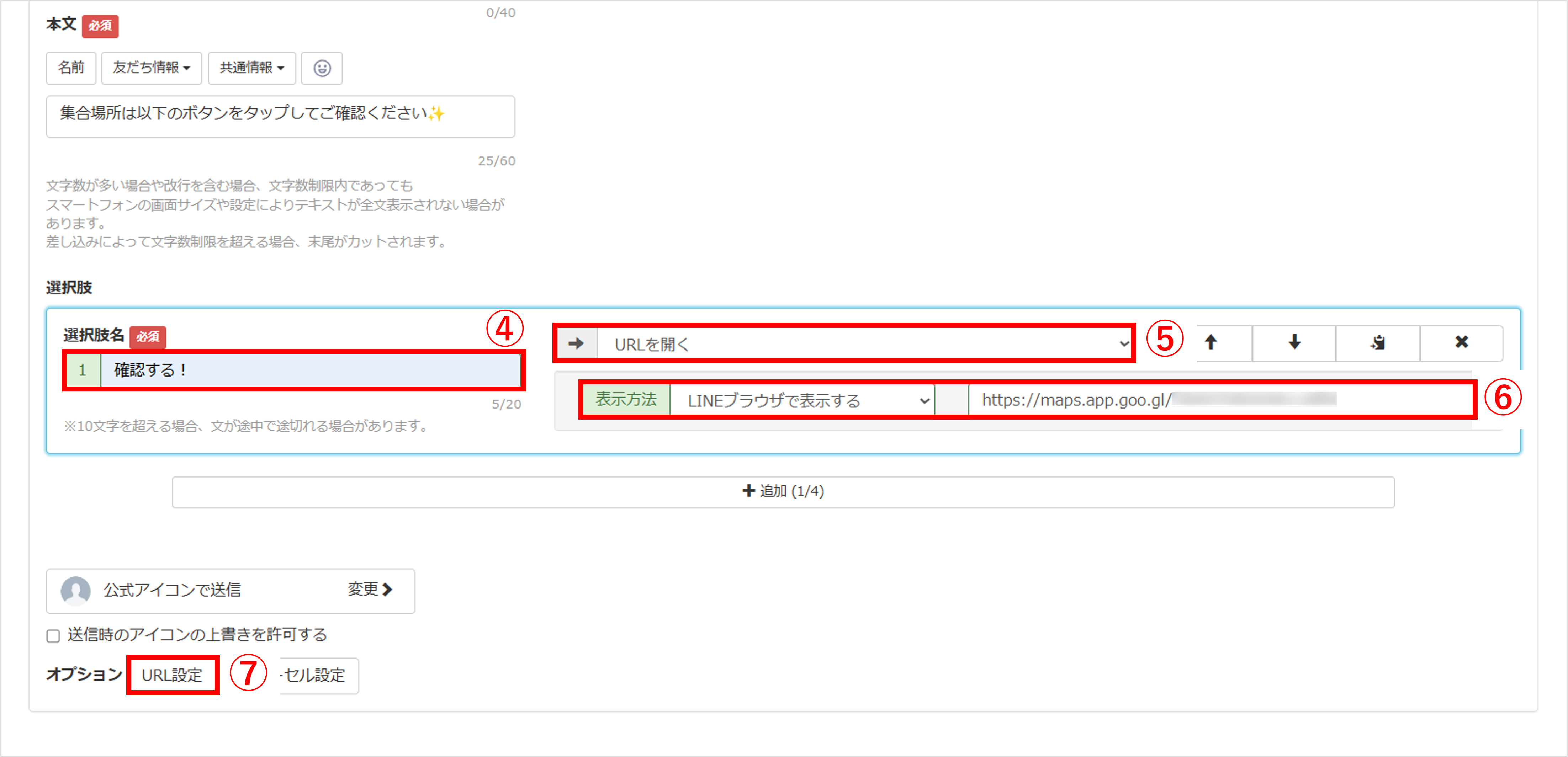The image size is (1568, 757).
Task: Move choice down with down arrow
Action: click(1294, 343)
